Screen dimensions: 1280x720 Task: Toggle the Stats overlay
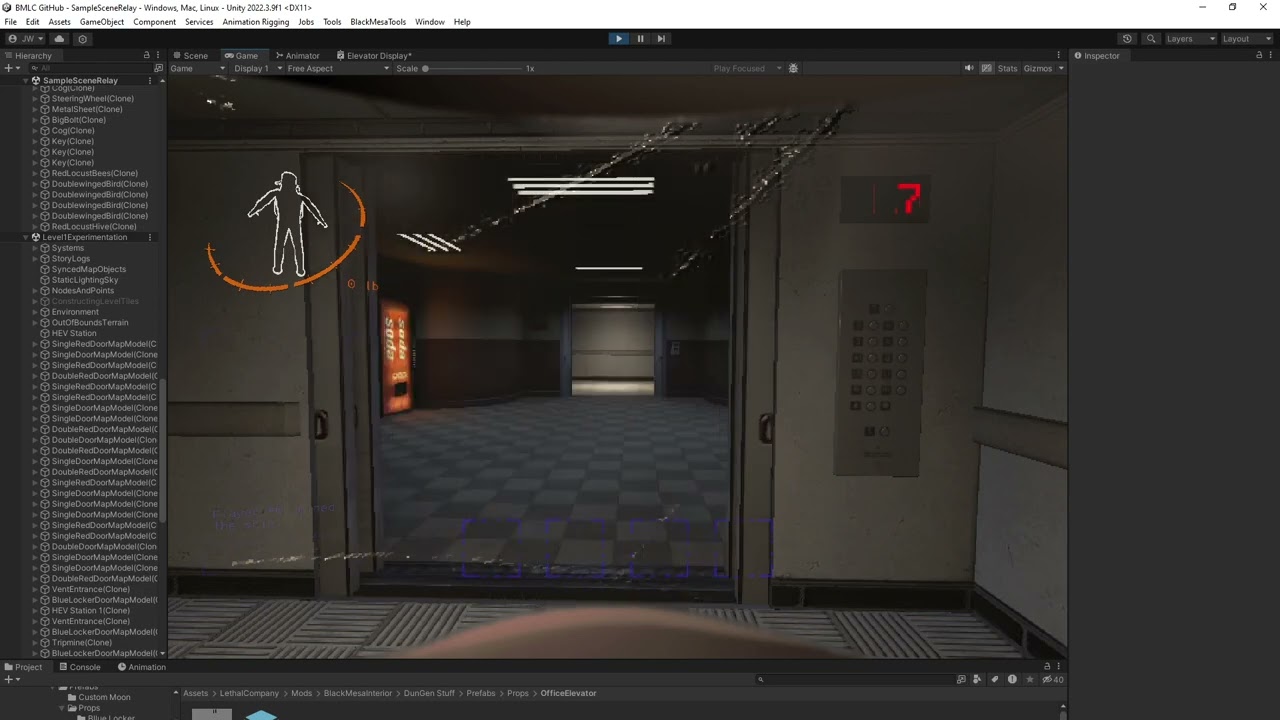click(1007, 68)
